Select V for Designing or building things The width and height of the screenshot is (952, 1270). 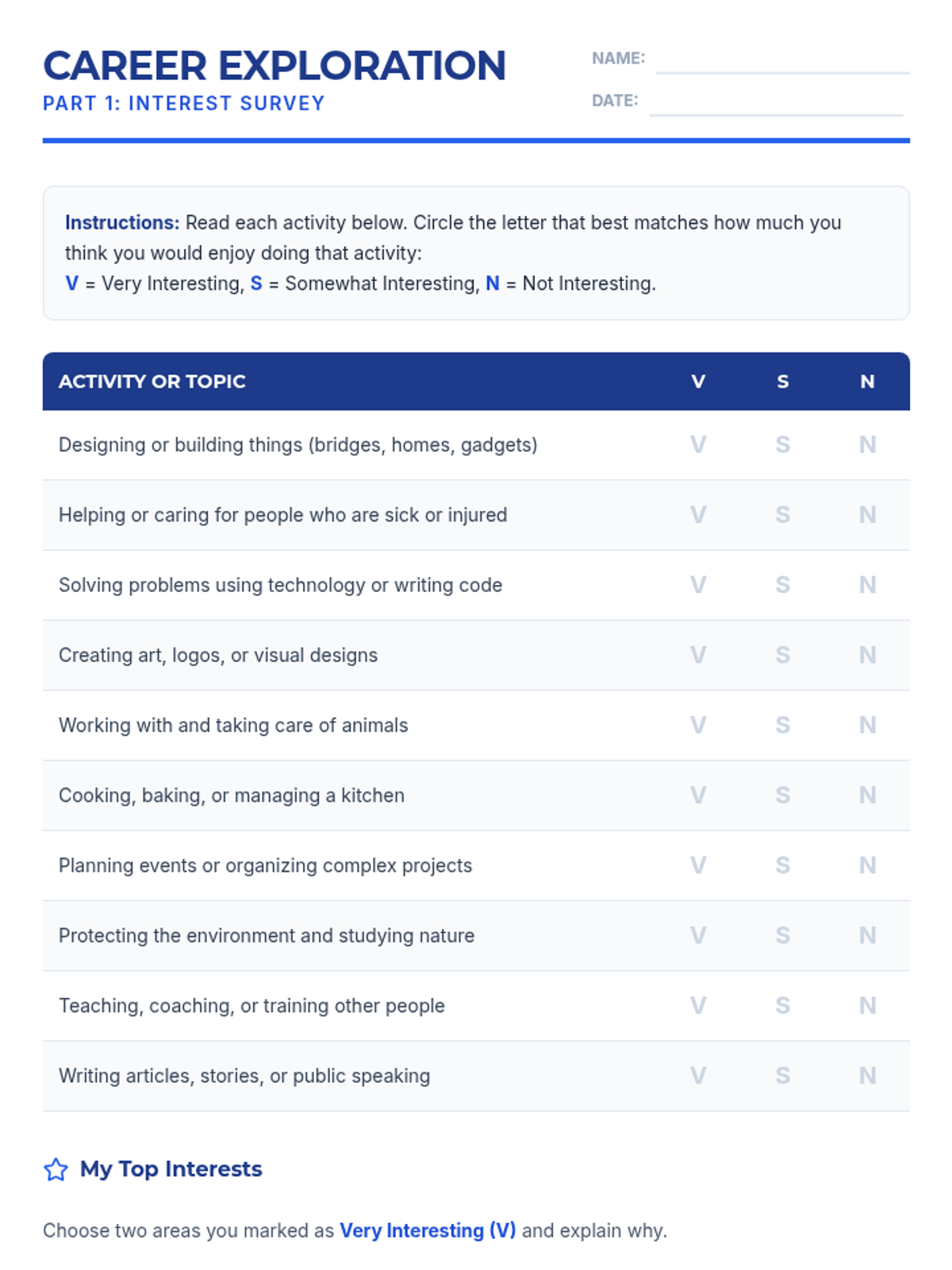(x=698, y=444)
